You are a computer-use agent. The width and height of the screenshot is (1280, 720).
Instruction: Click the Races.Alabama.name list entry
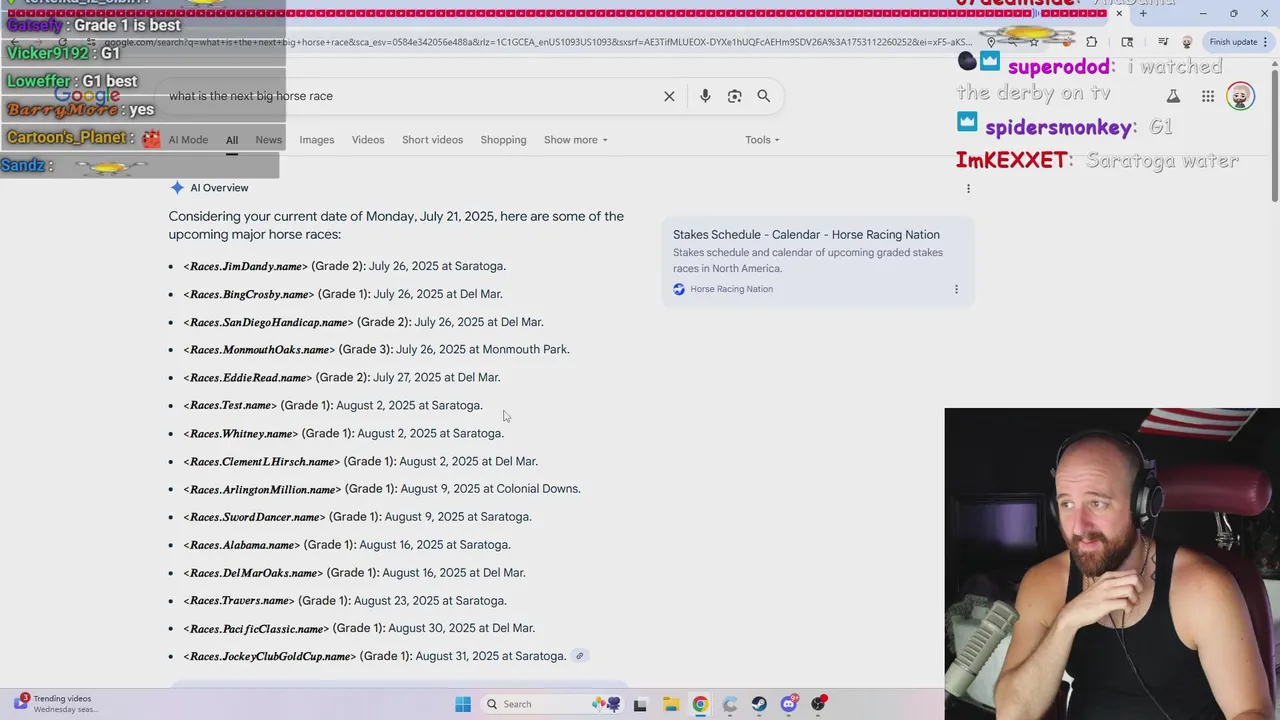347,545
